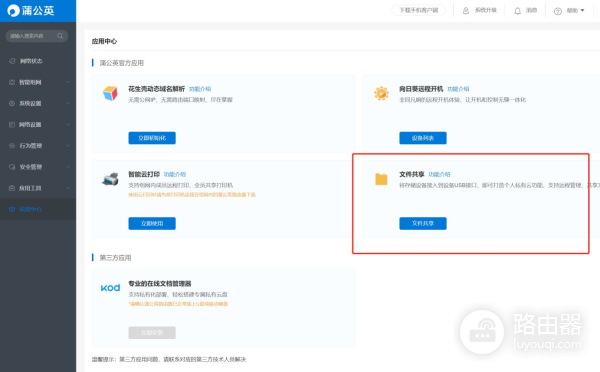This screenshot has width=600, height=372.
Task: Click the 智能组网 sidebar icon
Action: pos(12,82)
